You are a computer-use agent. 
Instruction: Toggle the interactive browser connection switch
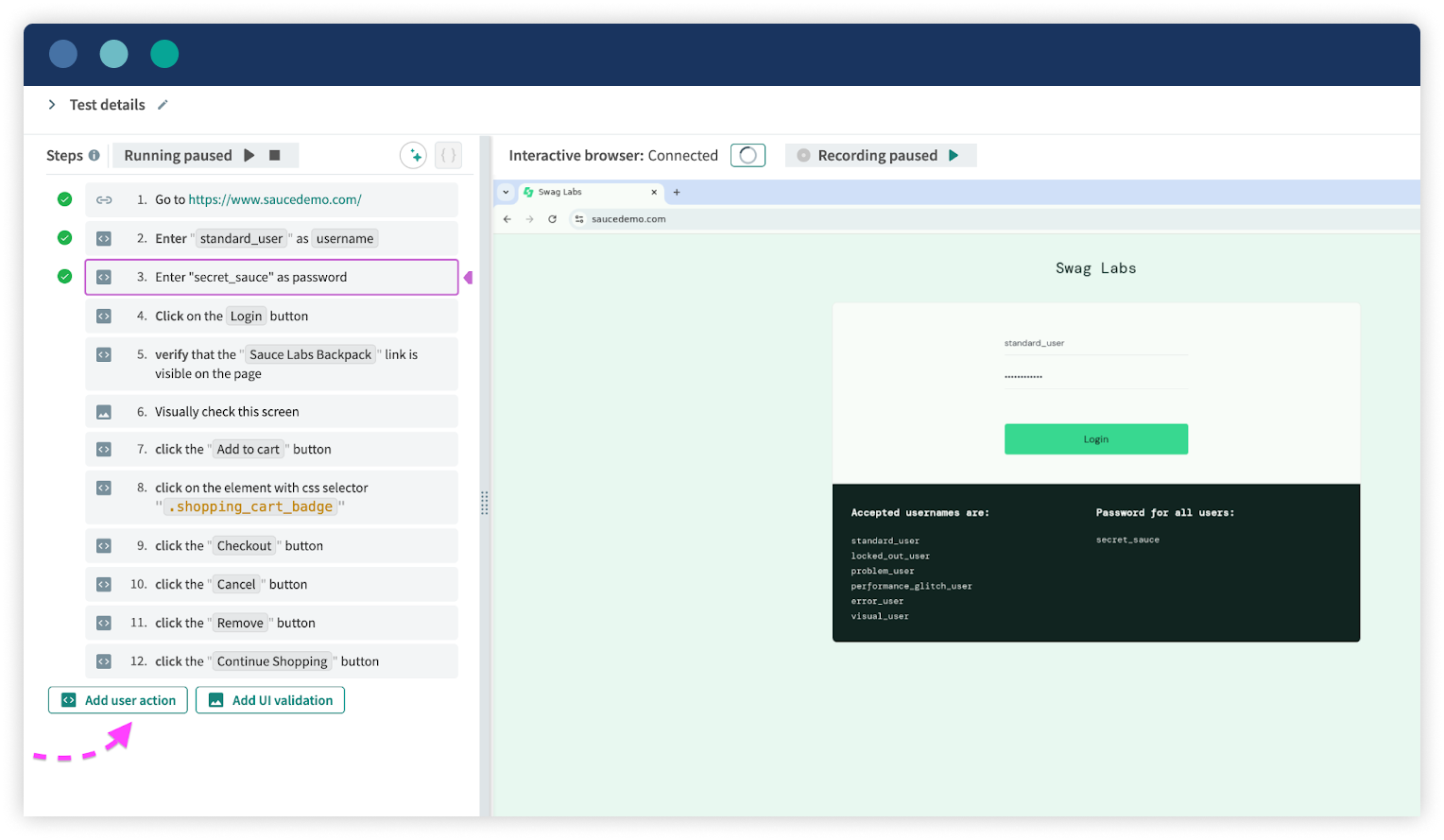[748, 155]
